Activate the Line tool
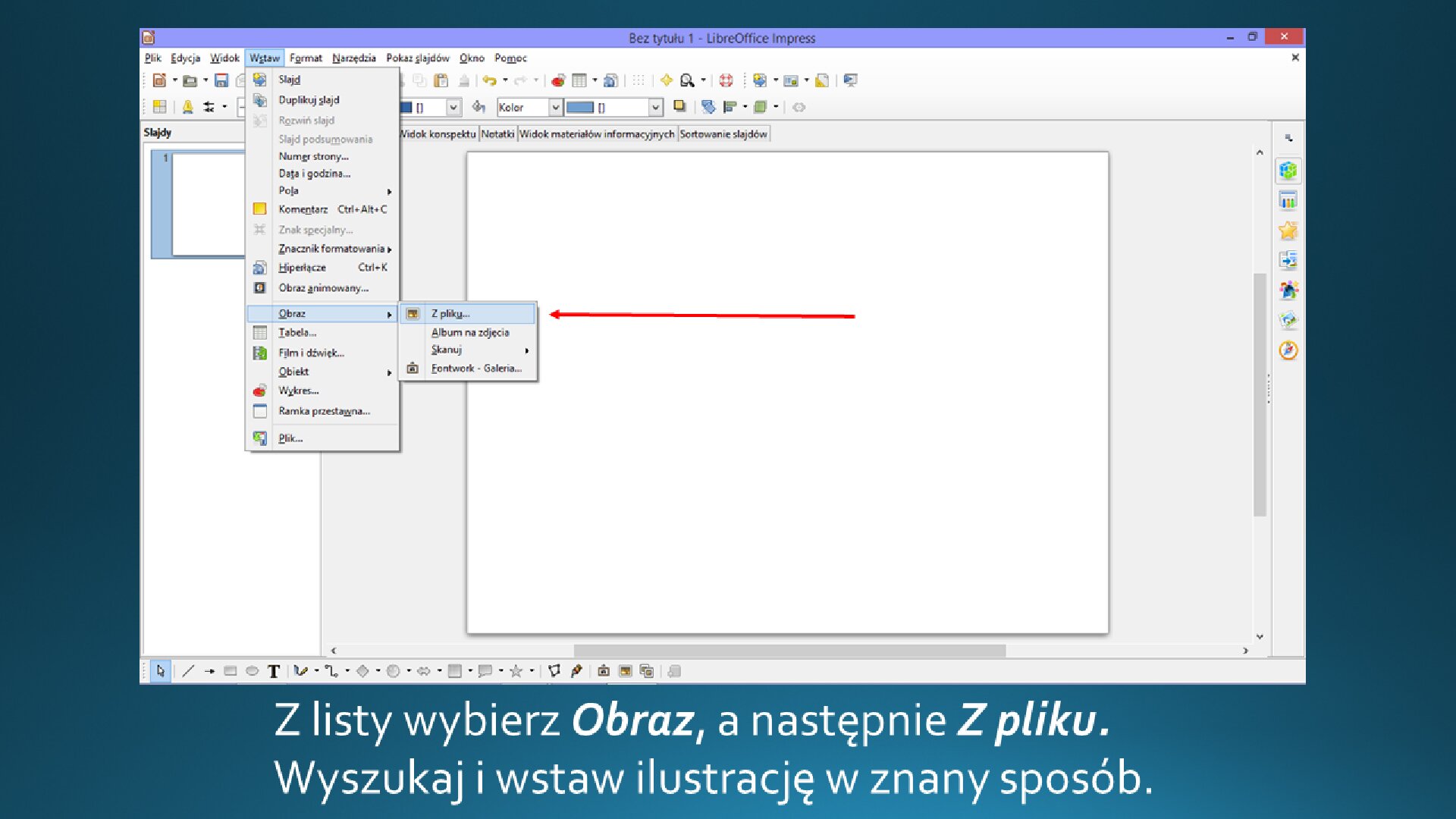1456x819 pixels. (x=188, y=670)
